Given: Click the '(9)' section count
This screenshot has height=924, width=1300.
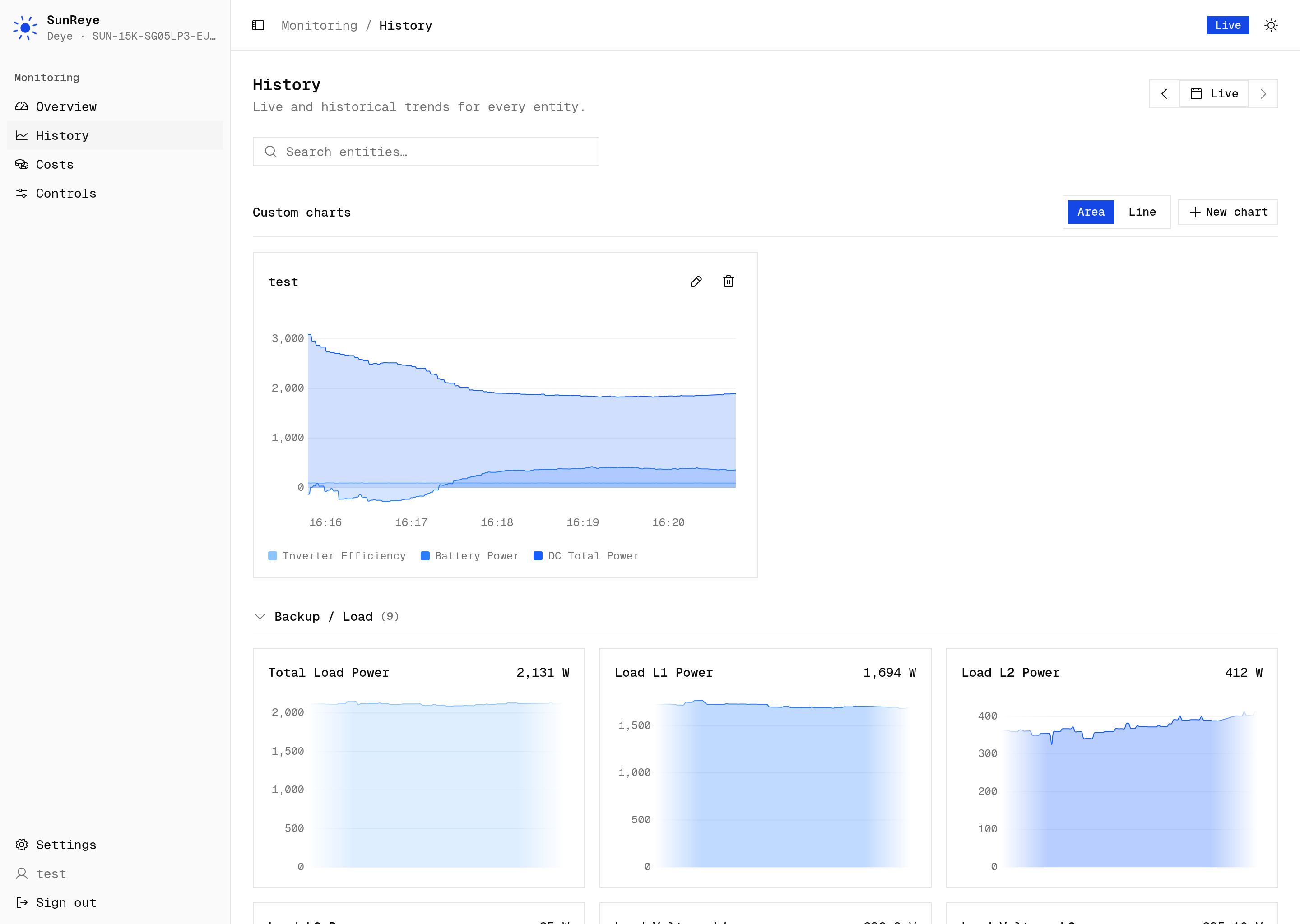Looking at the screenshot, I should coord(390,616).
